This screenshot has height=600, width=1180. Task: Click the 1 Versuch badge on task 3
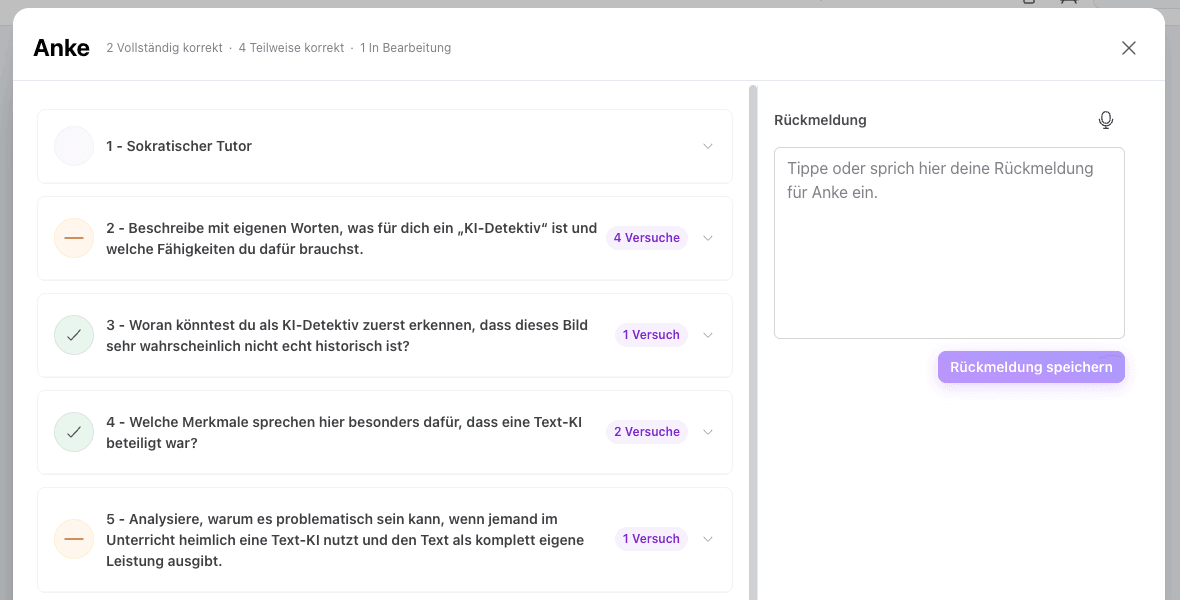click(x=651, y=335)
